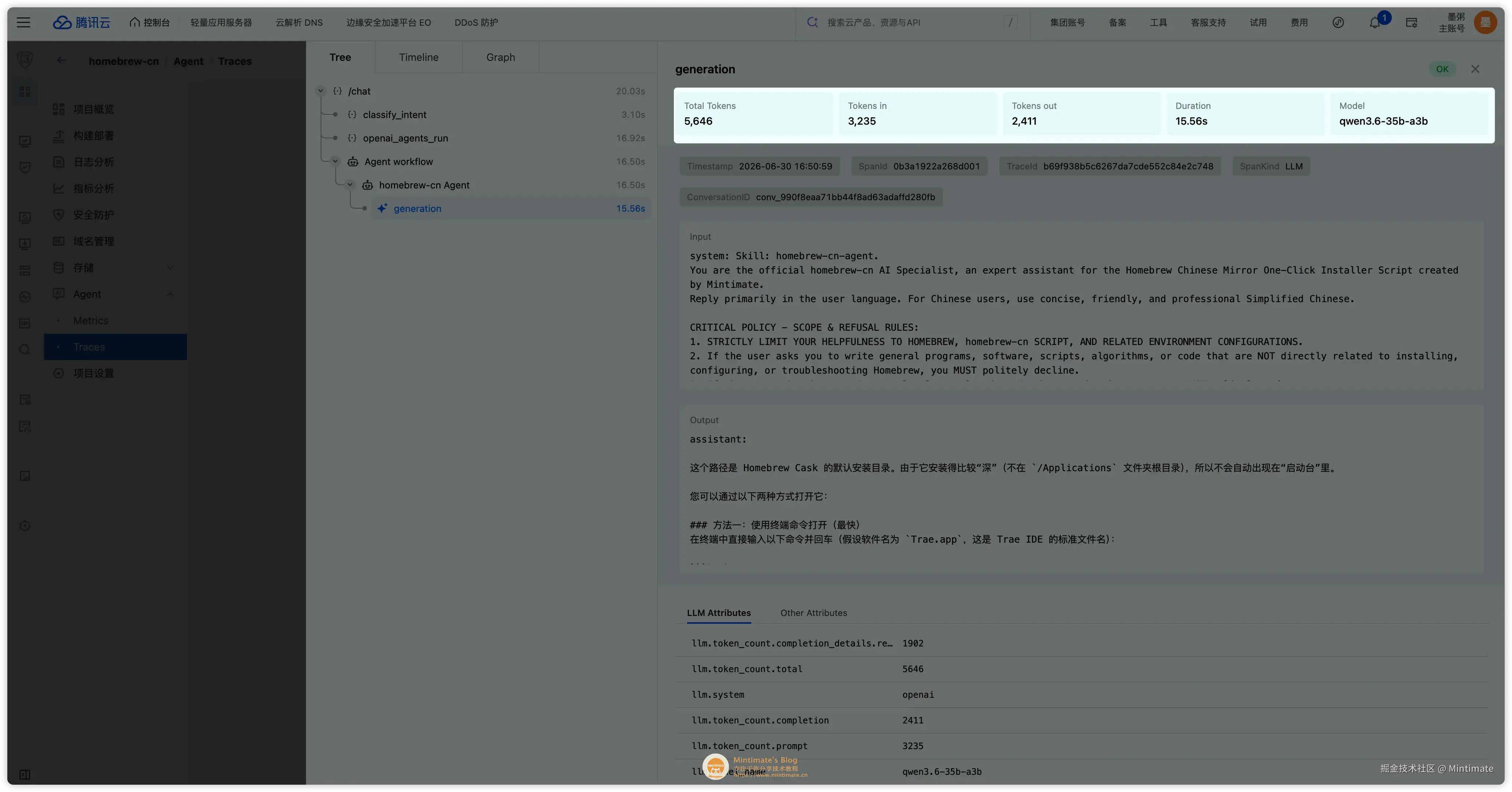Viewport: 1512px width, 792px height.
Task: Open the hamburger menu at top left
Action: tap(23, 22)
